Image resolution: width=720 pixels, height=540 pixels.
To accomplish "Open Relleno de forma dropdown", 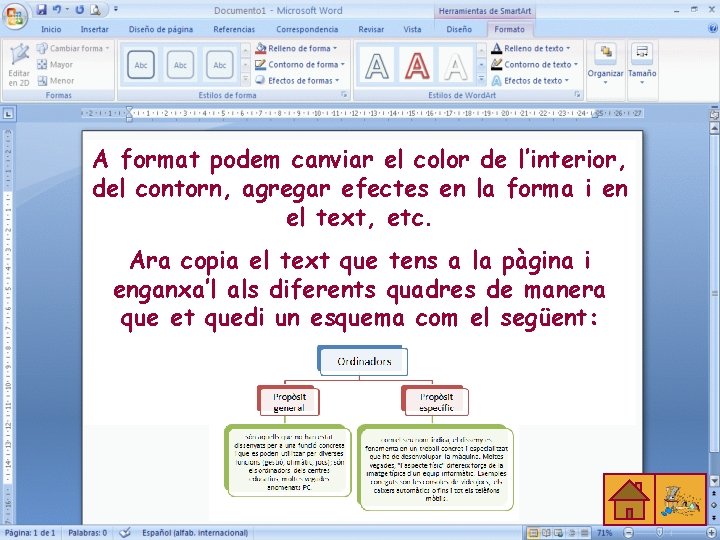I will (297, 48).
